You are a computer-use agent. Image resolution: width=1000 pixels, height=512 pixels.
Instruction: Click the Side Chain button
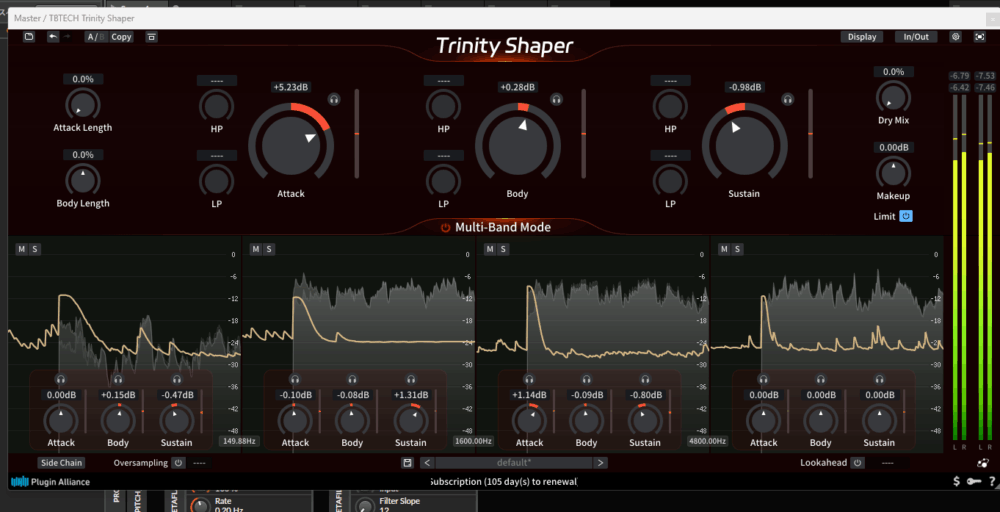[61, 463]
